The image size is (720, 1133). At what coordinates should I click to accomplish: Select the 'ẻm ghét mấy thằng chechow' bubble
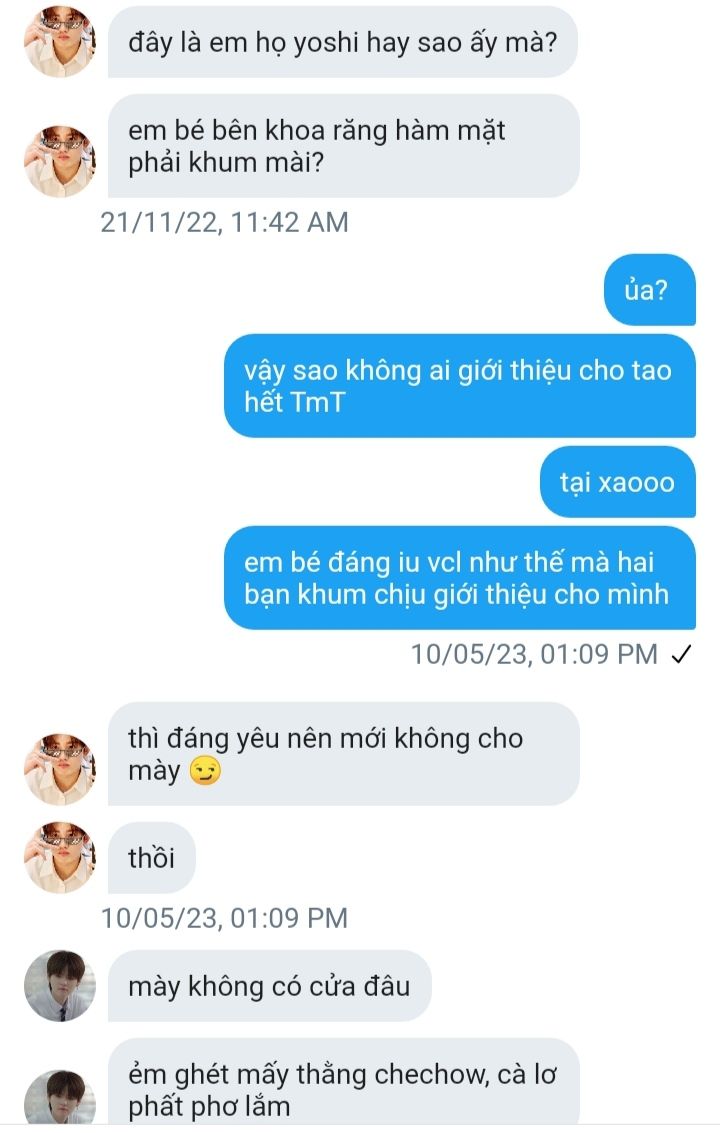[343, 1082]
